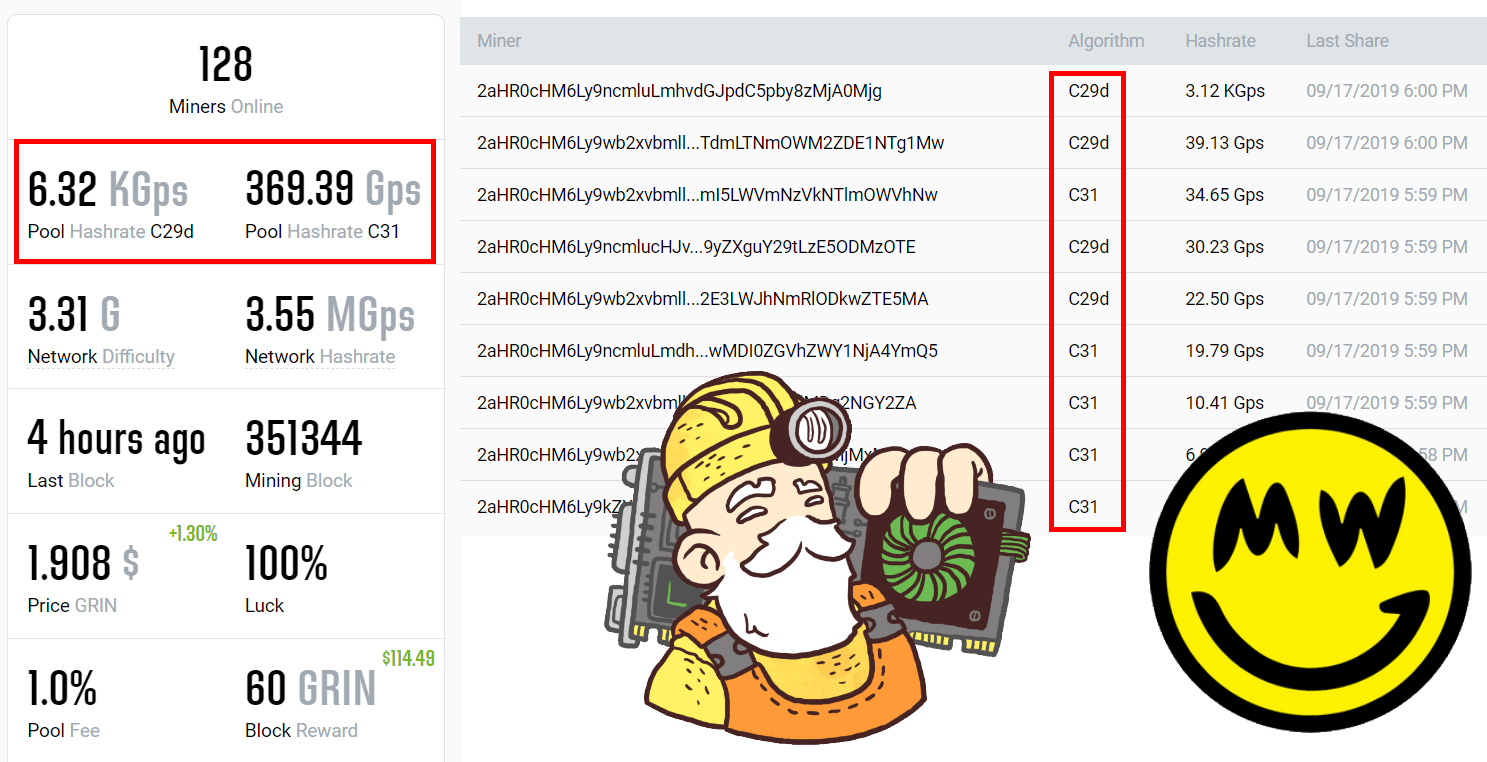The height and width of the screenshot is (762, 1487).
Task: Click the last share time in the 30.23 Gps row
Action: [1387, 247]
